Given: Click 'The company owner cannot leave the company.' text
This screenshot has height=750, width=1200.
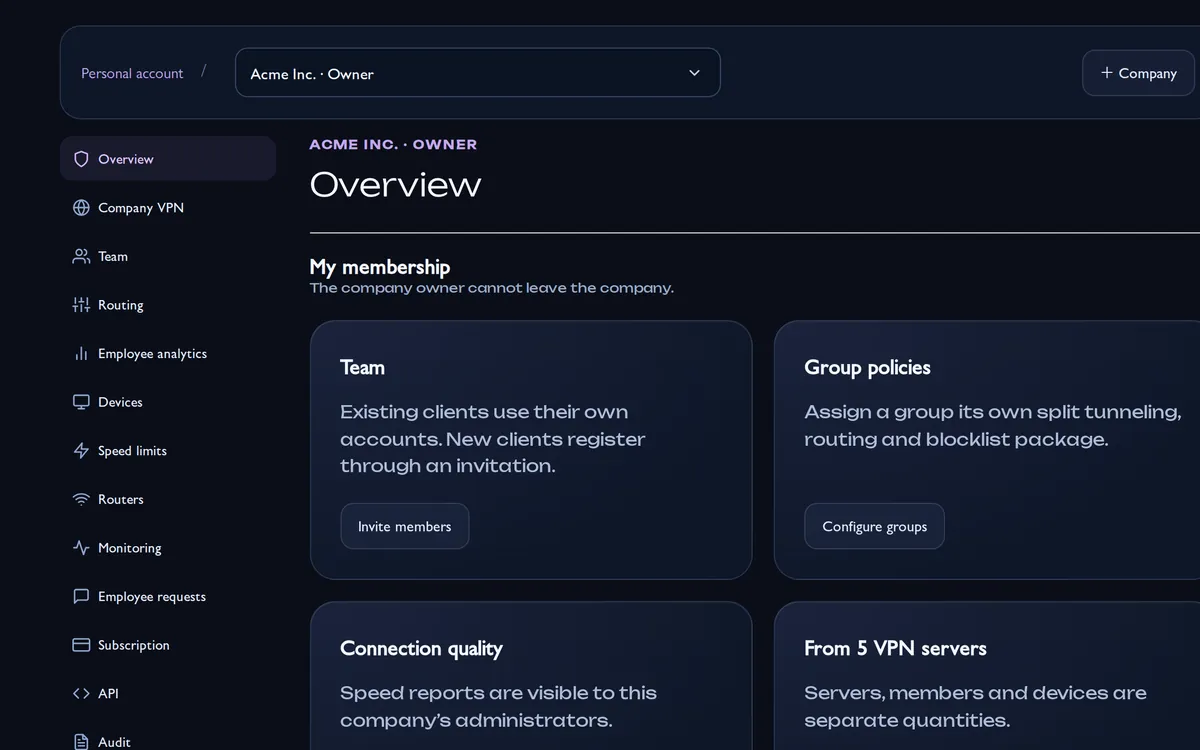Looking at the screenshot, I should pos(492,288).
